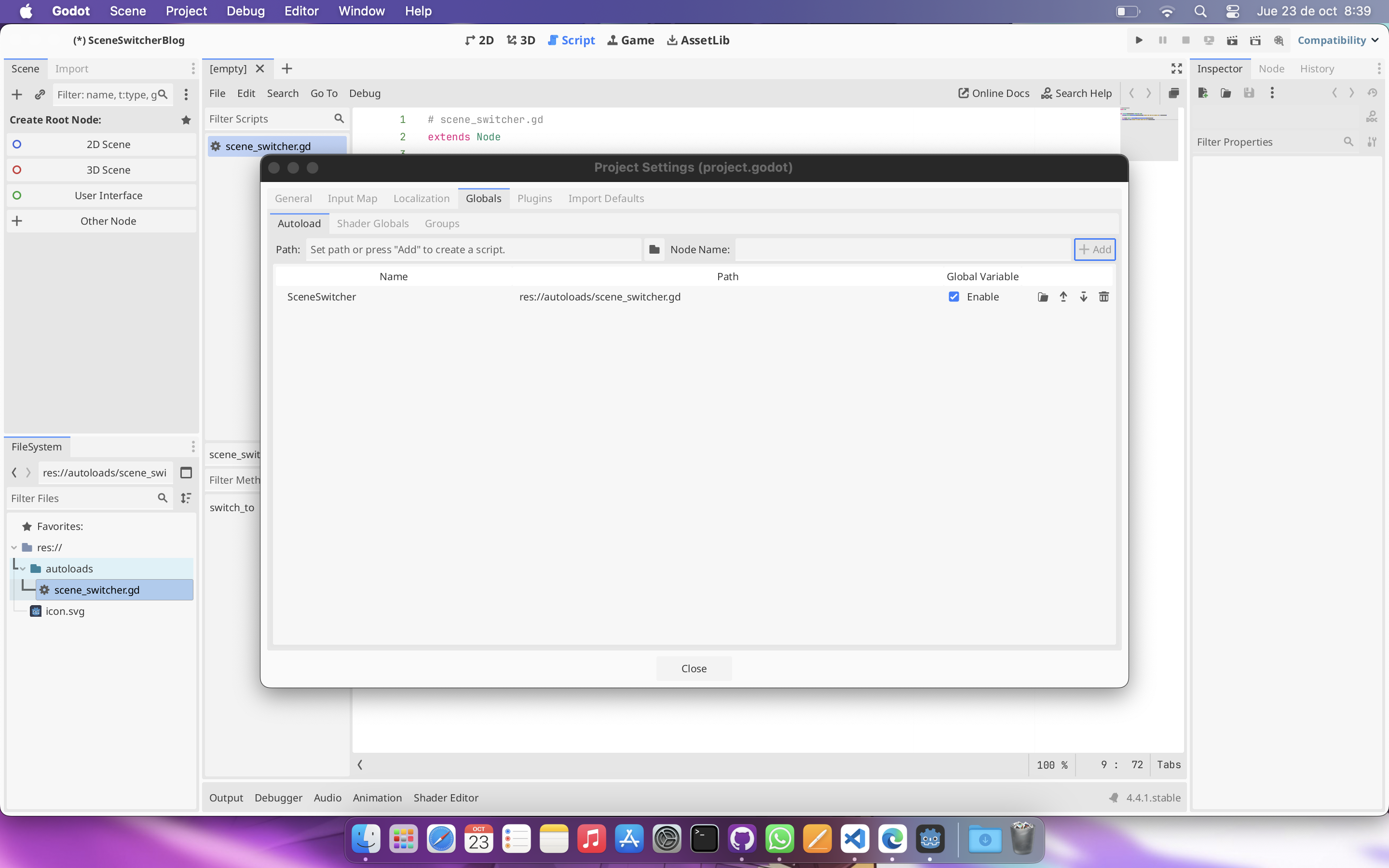
Task: Switch to the Input Map tab
Action: coord(352,198)
